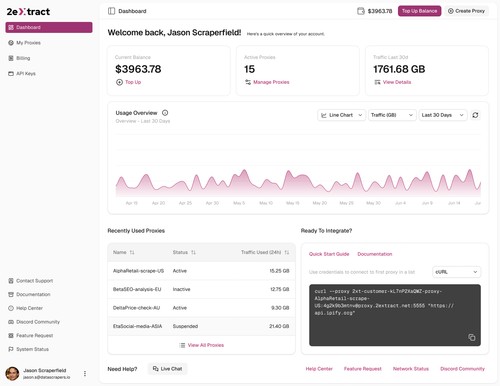500x386 pixels.
Task: Select the BetaSEO-analysis-EU proxy row
Action: (201, 289)
